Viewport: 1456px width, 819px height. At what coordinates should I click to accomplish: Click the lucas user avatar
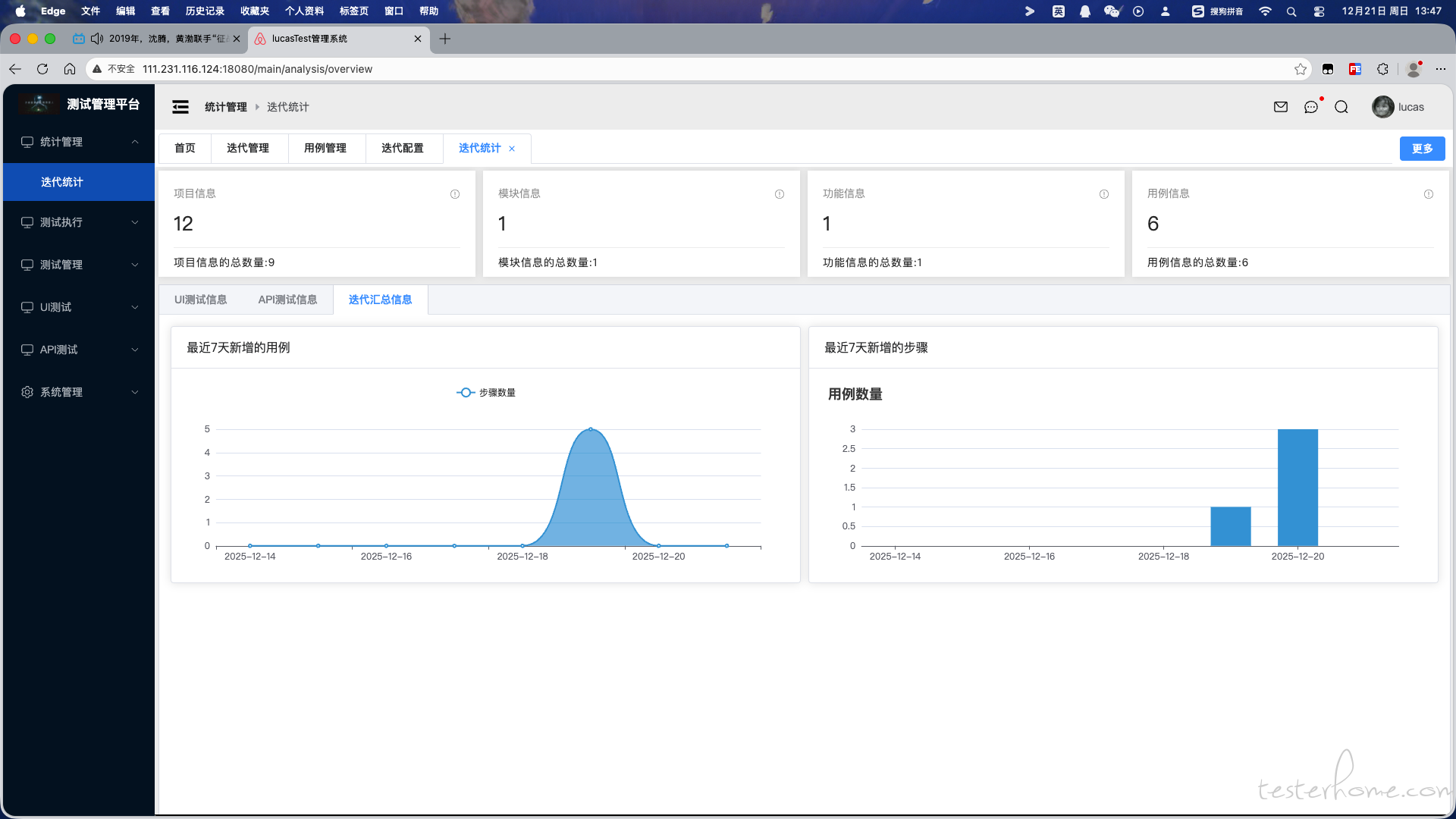(1382, 107)
